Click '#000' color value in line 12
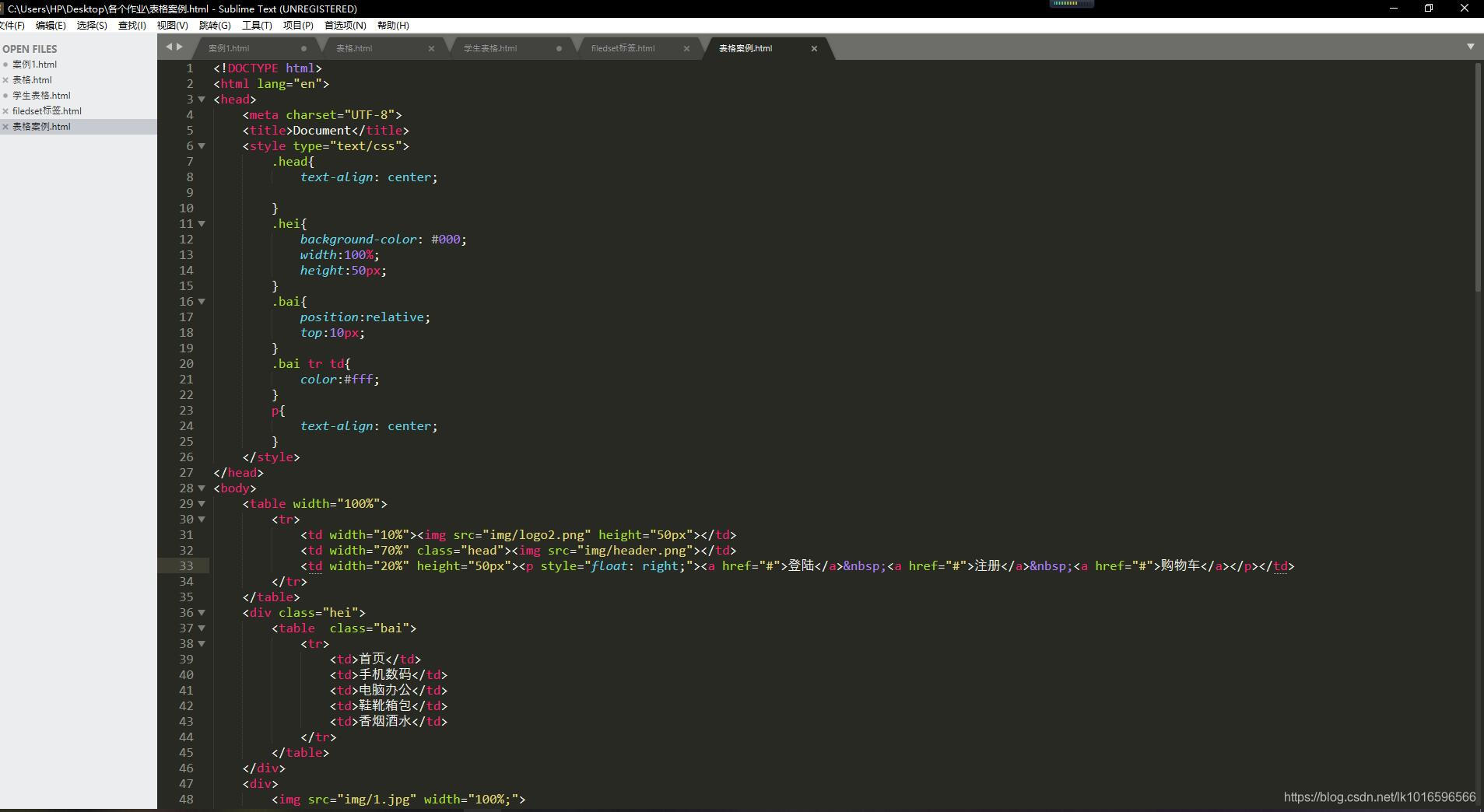The image size is (1484, 812). point(446,240)
